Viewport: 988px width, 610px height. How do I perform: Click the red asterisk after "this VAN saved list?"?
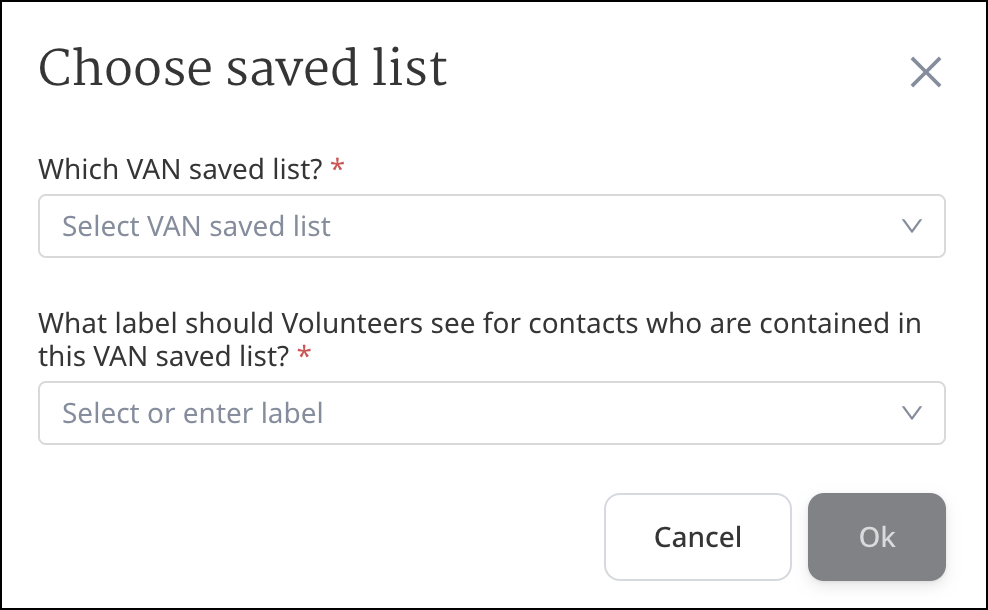point(304,356)
